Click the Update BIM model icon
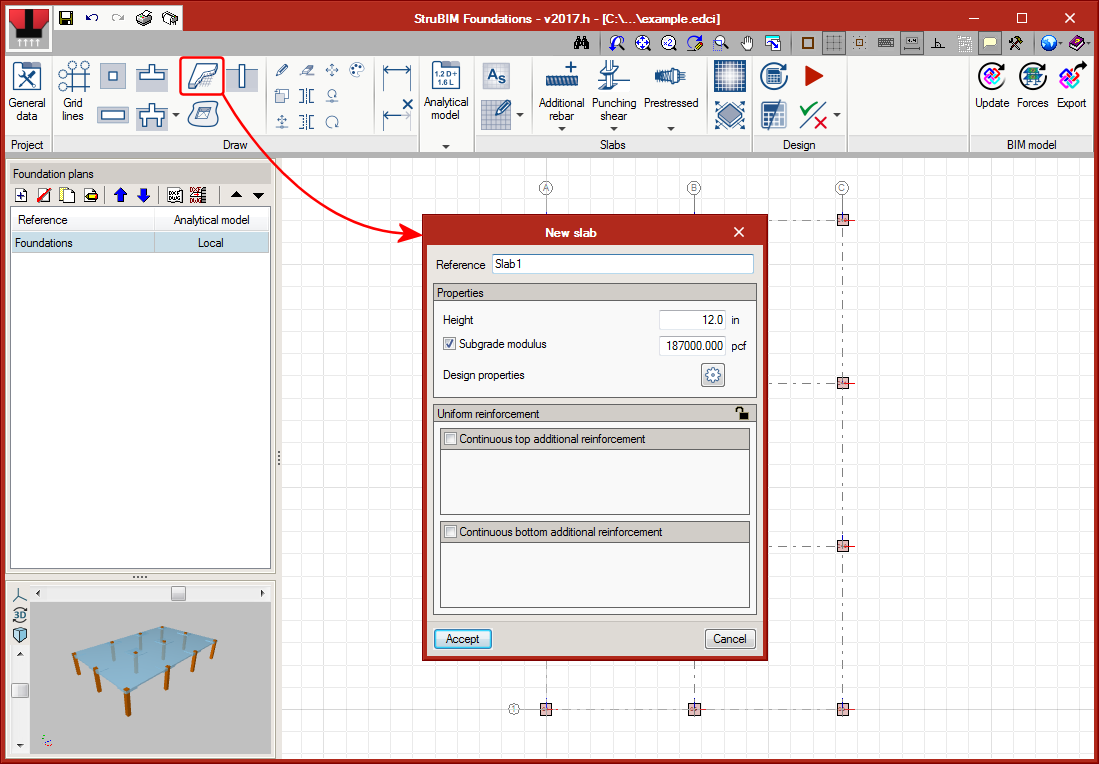1099x764 pixels. (992, 84)
